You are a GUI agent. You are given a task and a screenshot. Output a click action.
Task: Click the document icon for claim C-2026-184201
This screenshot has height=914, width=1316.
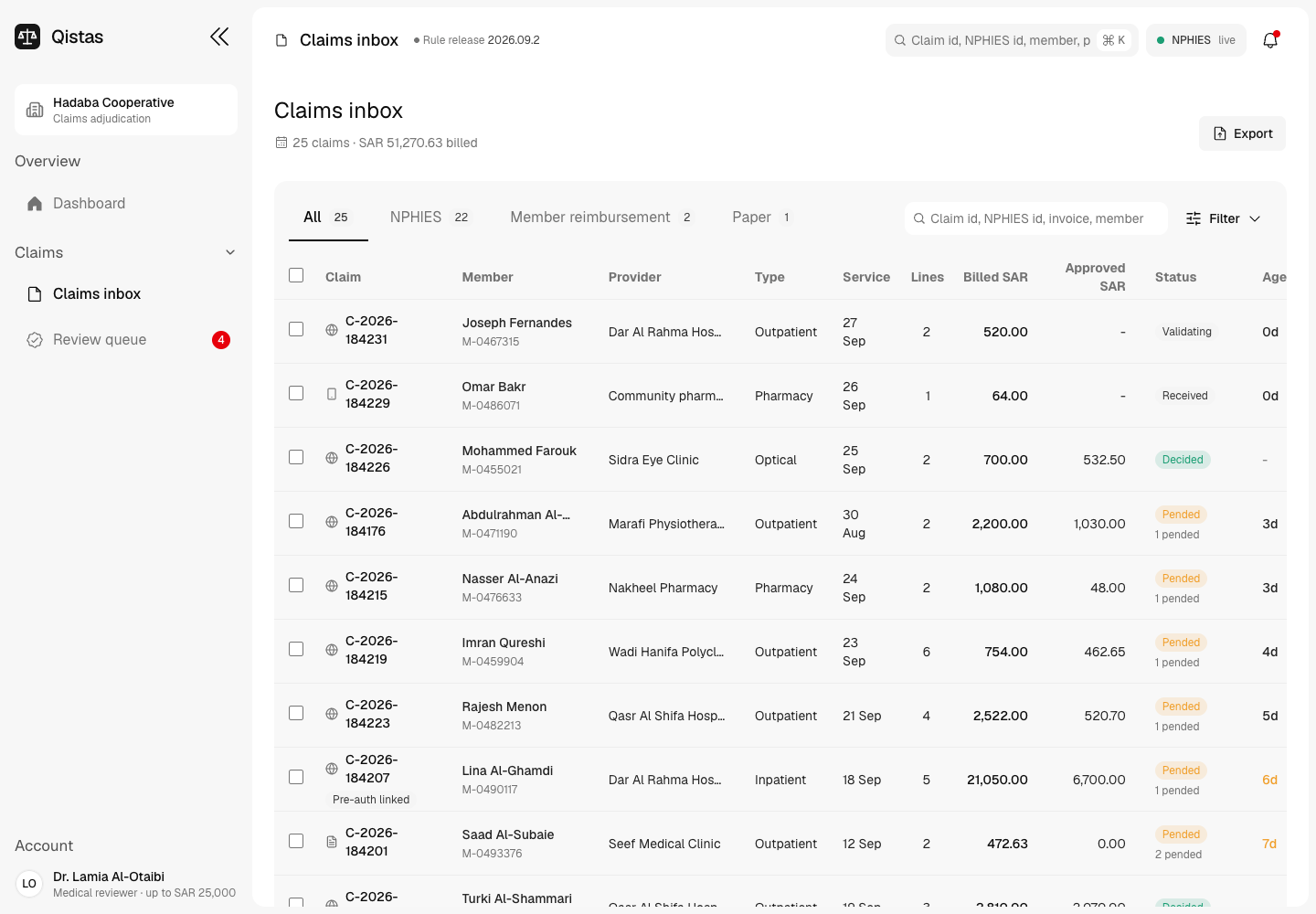click(332, 842)
